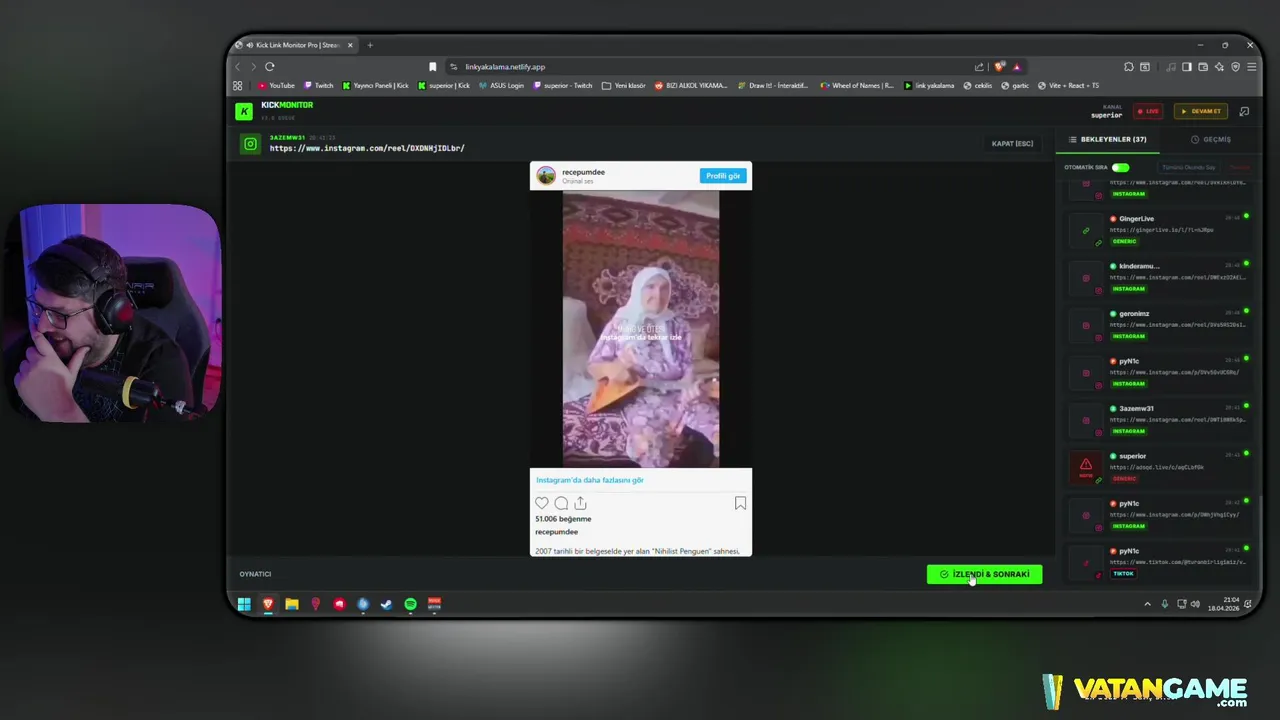Reload the page with refresh icon
Screen dimensions: 1280x720
(269, 67)
